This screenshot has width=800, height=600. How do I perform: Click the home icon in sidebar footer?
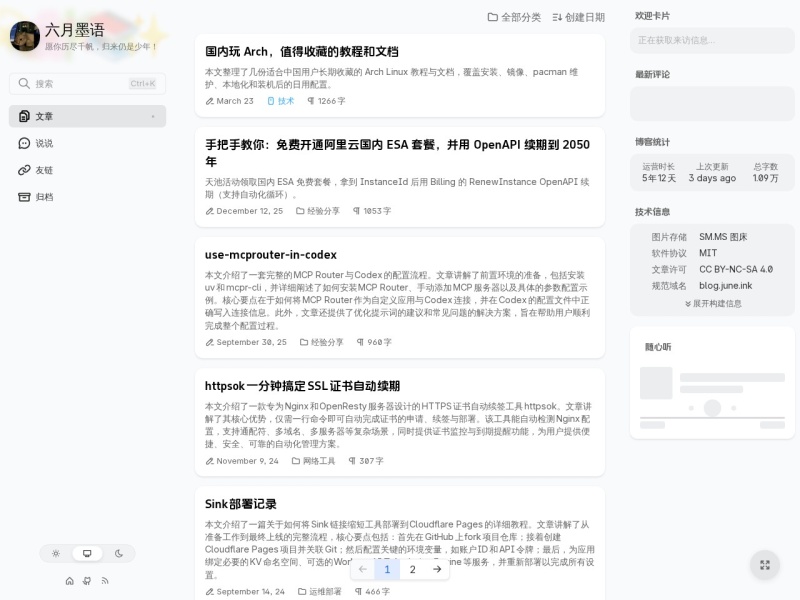click(x=70, y=581)
